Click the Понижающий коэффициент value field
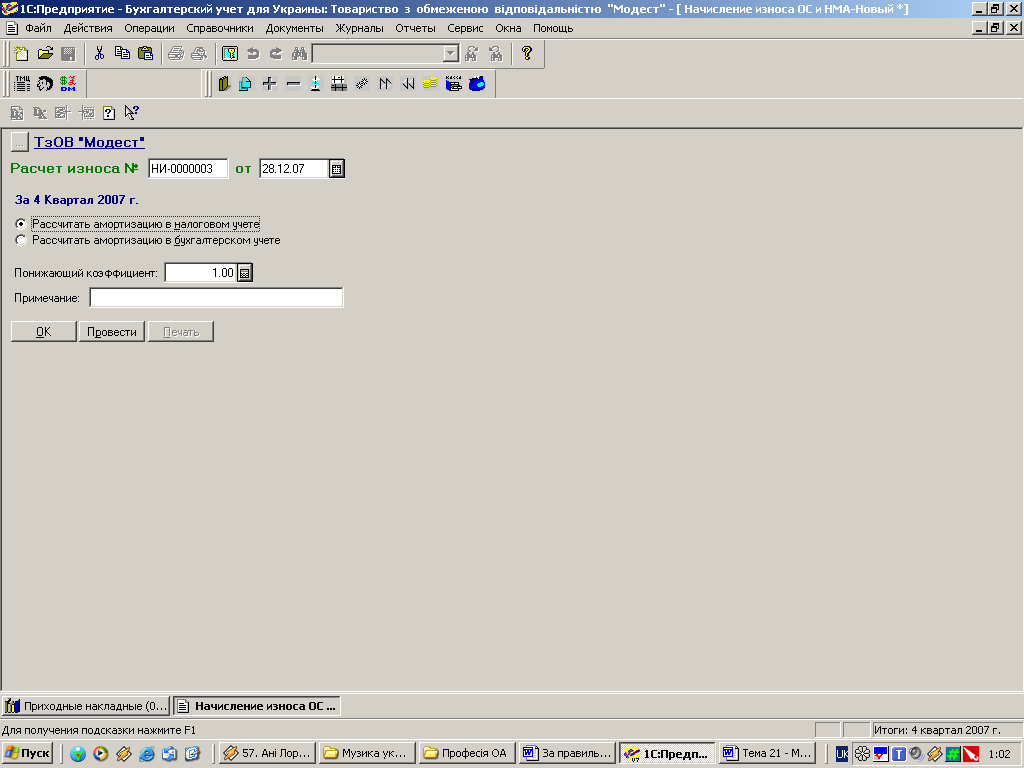This screenshot has width=1024, height=768. click(200, 273)
